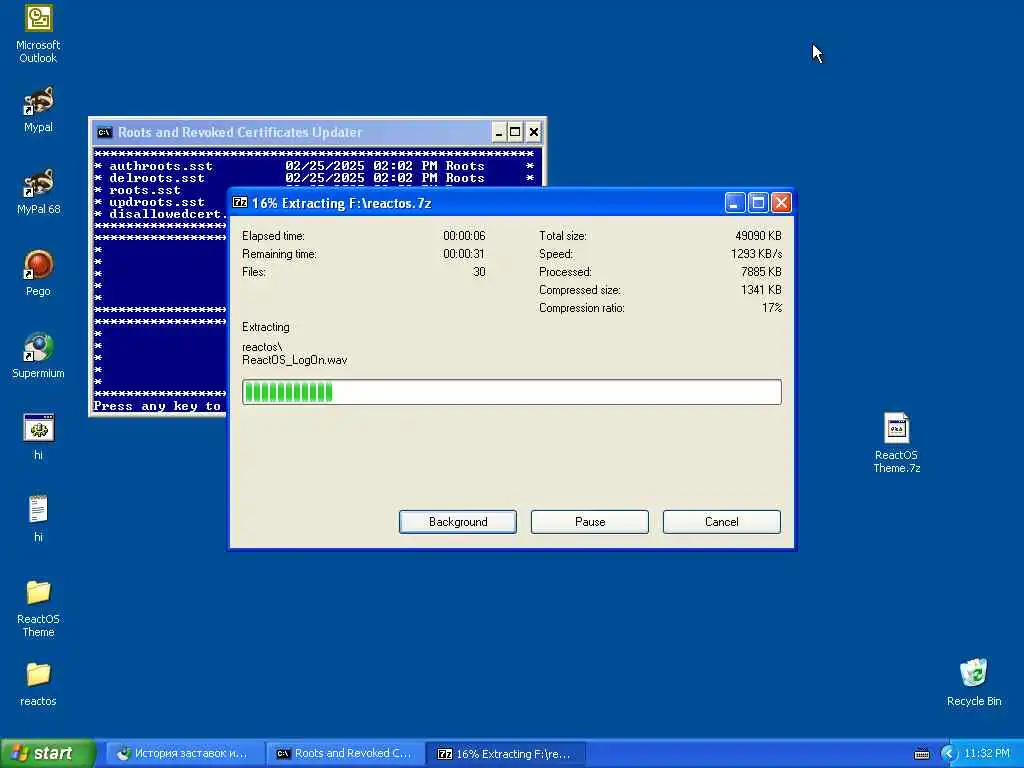Screen dimensions: 1024x768
Task: Switch to Roots and Revoked C... taskbar item
Action: coord(345,754)
